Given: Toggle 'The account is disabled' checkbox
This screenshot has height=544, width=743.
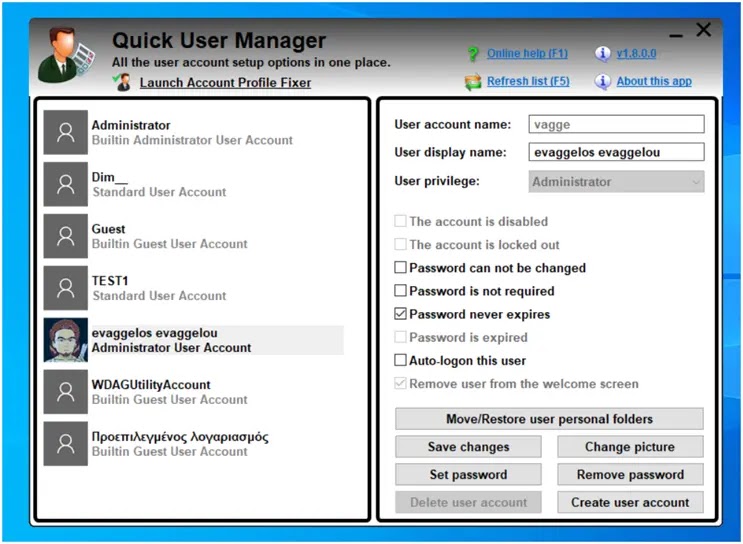Looking at the screenshot, I should coord(400,221).
